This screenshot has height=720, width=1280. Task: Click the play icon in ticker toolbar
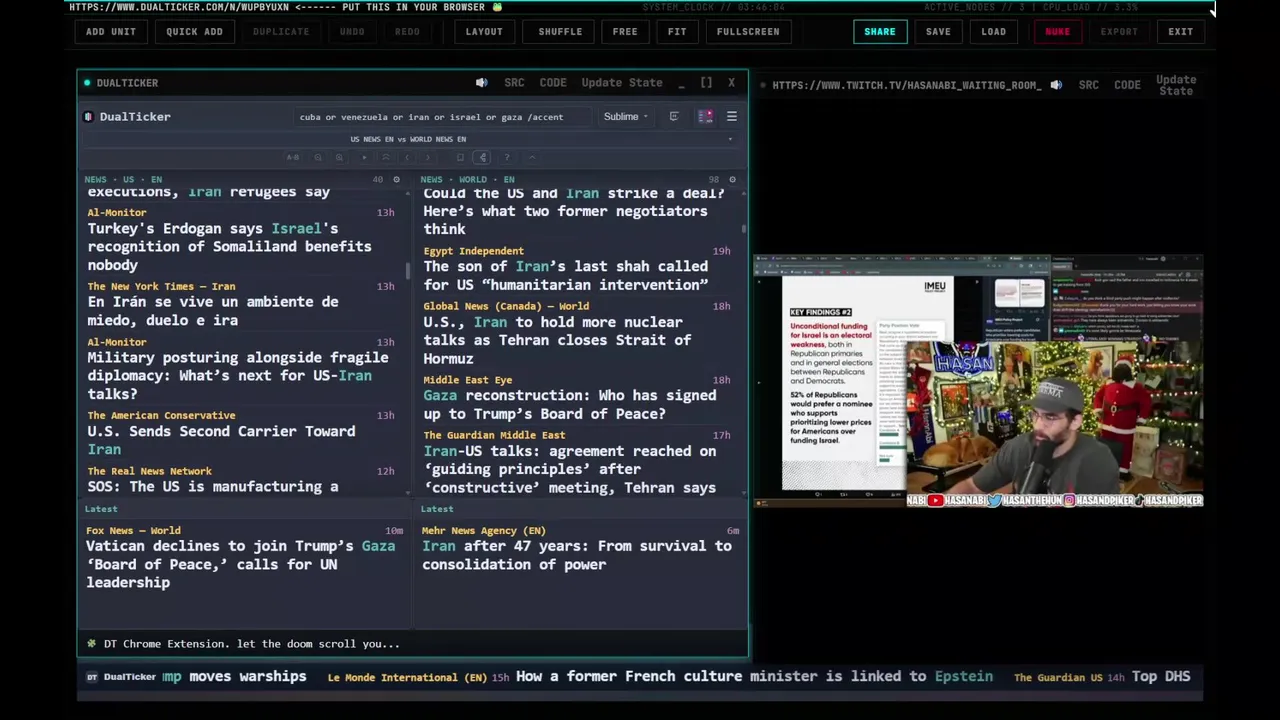point(364,157)
